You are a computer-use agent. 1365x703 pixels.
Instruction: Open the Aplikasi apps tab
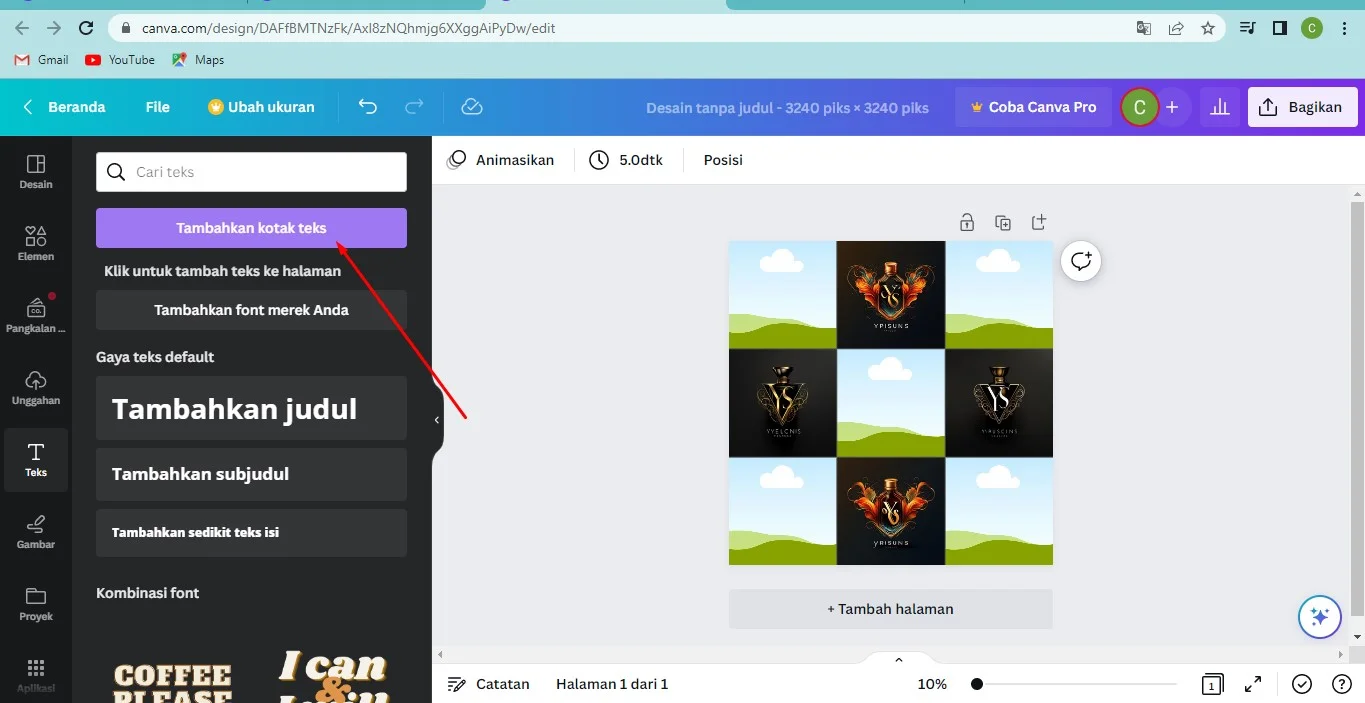coord(36,675)
